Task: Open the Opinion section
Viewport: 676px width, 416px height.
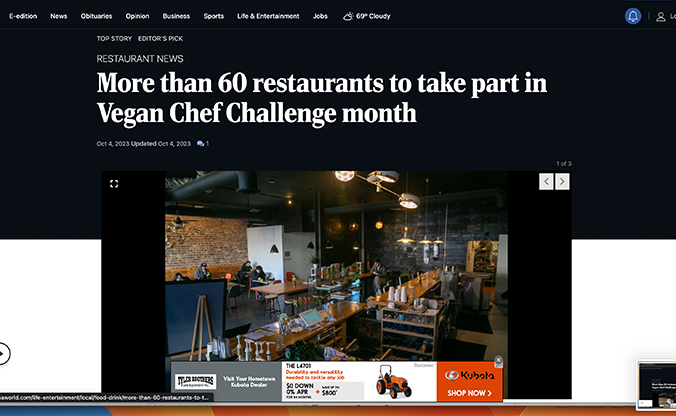Action: [x=138, y=16]
